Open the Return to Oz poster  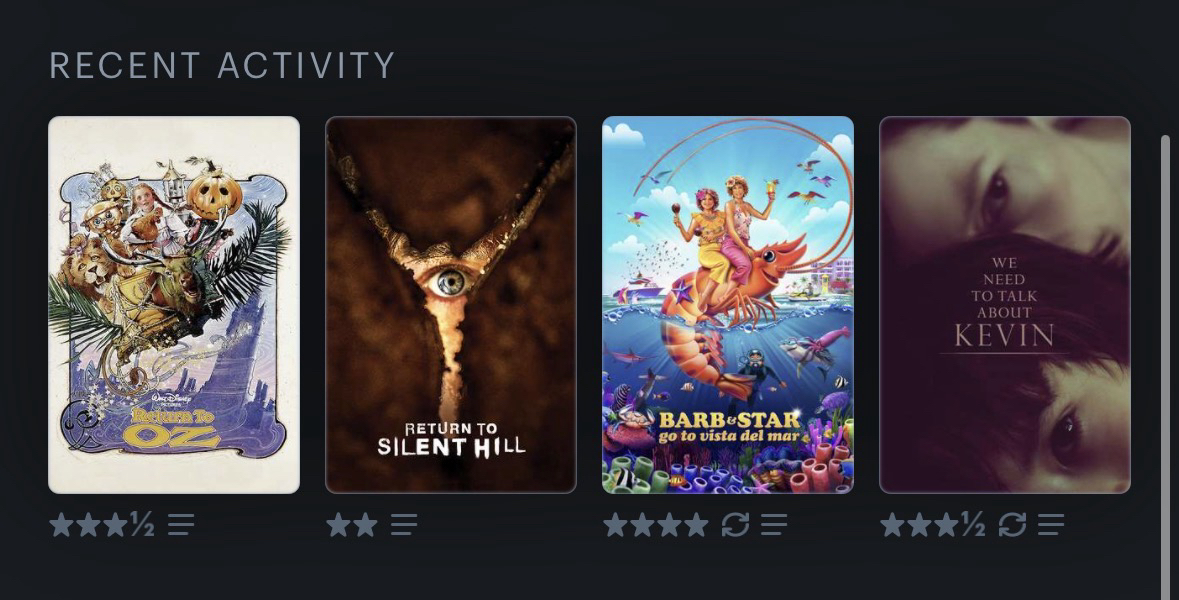[174, 305]
